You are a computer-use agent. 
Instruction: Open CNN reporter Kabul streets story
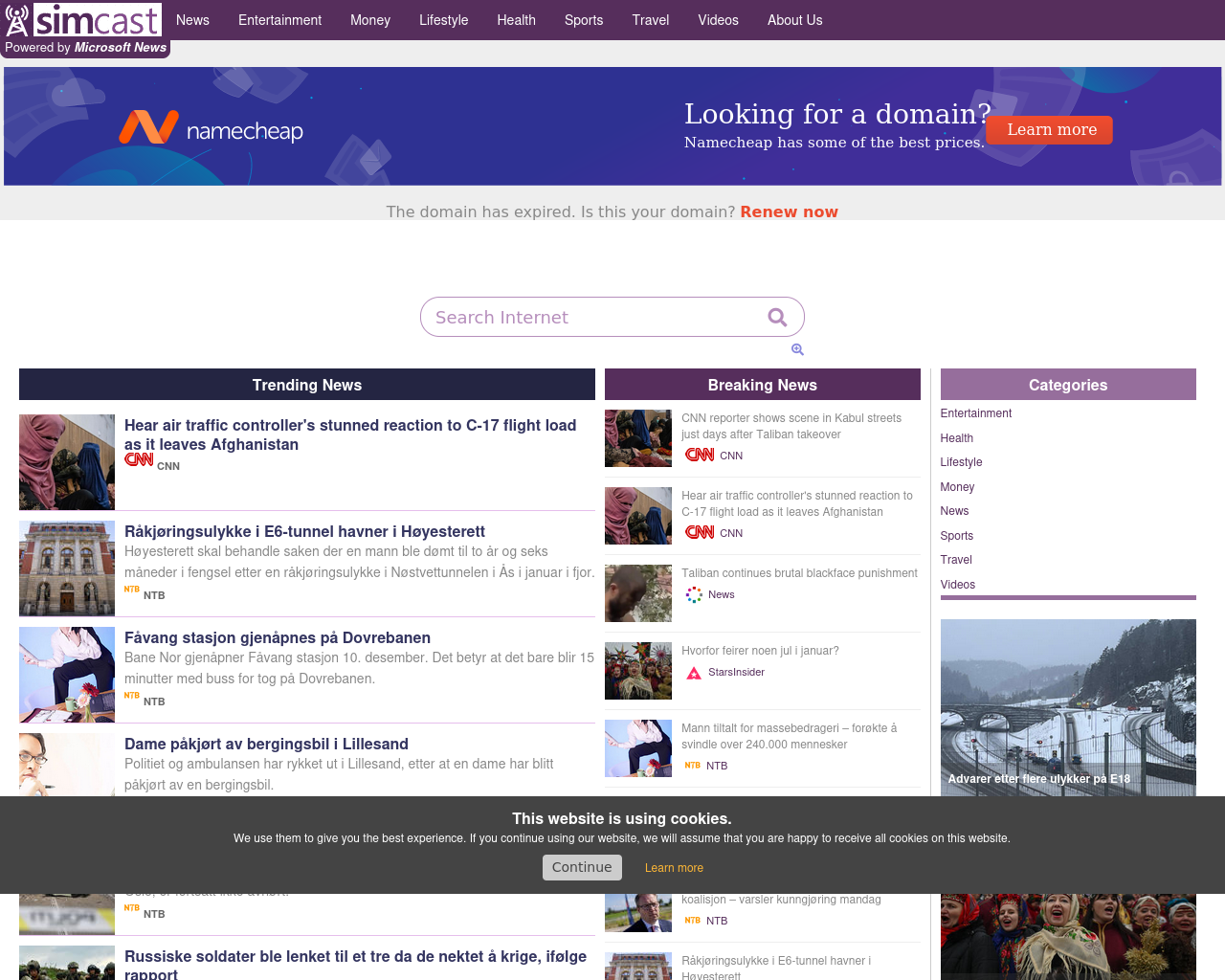tap(791, 426)
